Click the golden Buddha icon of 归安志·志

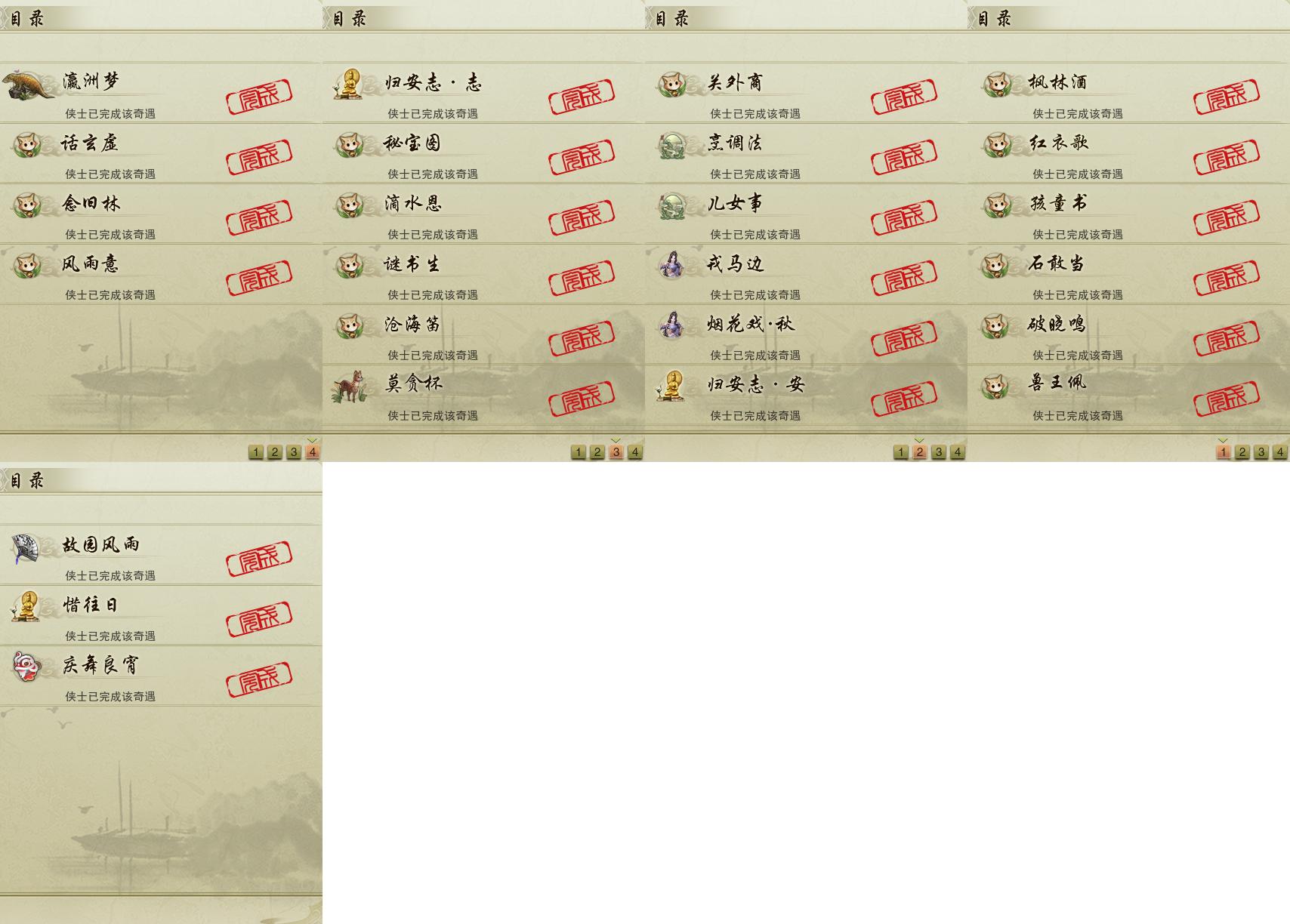point(349,84)
